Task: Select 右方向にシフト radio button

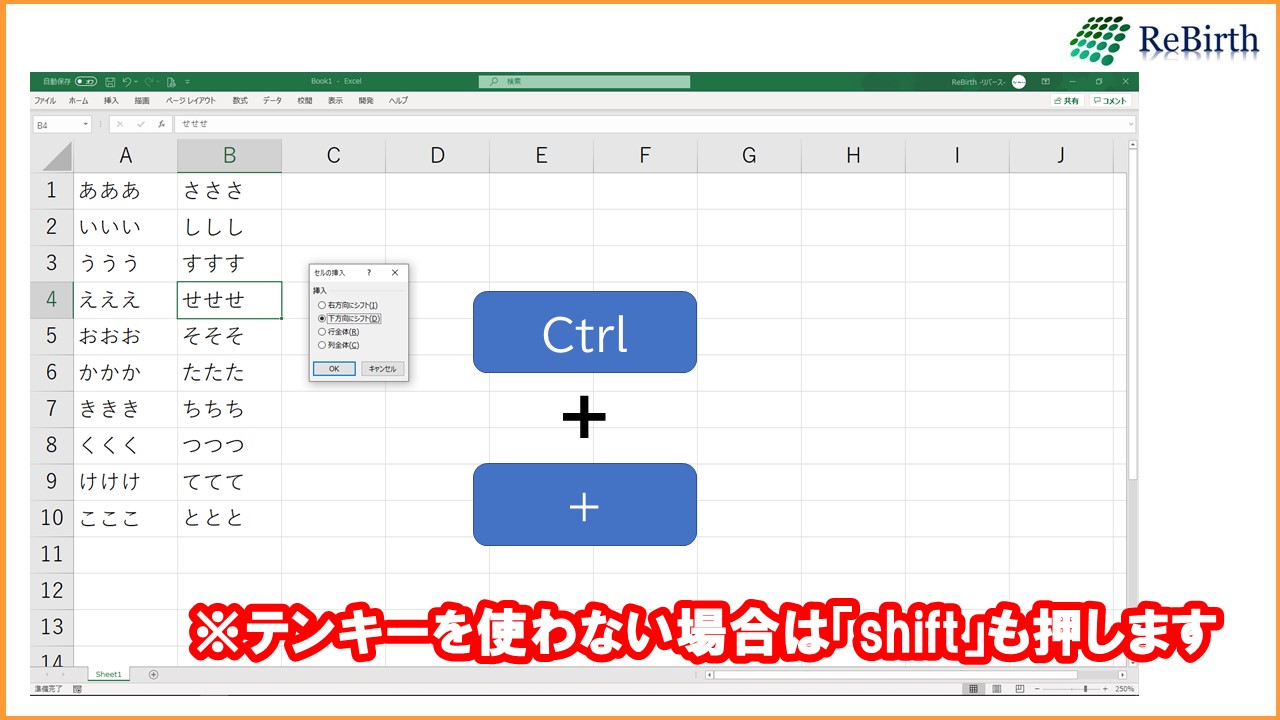Action: (x=322, y=305)
